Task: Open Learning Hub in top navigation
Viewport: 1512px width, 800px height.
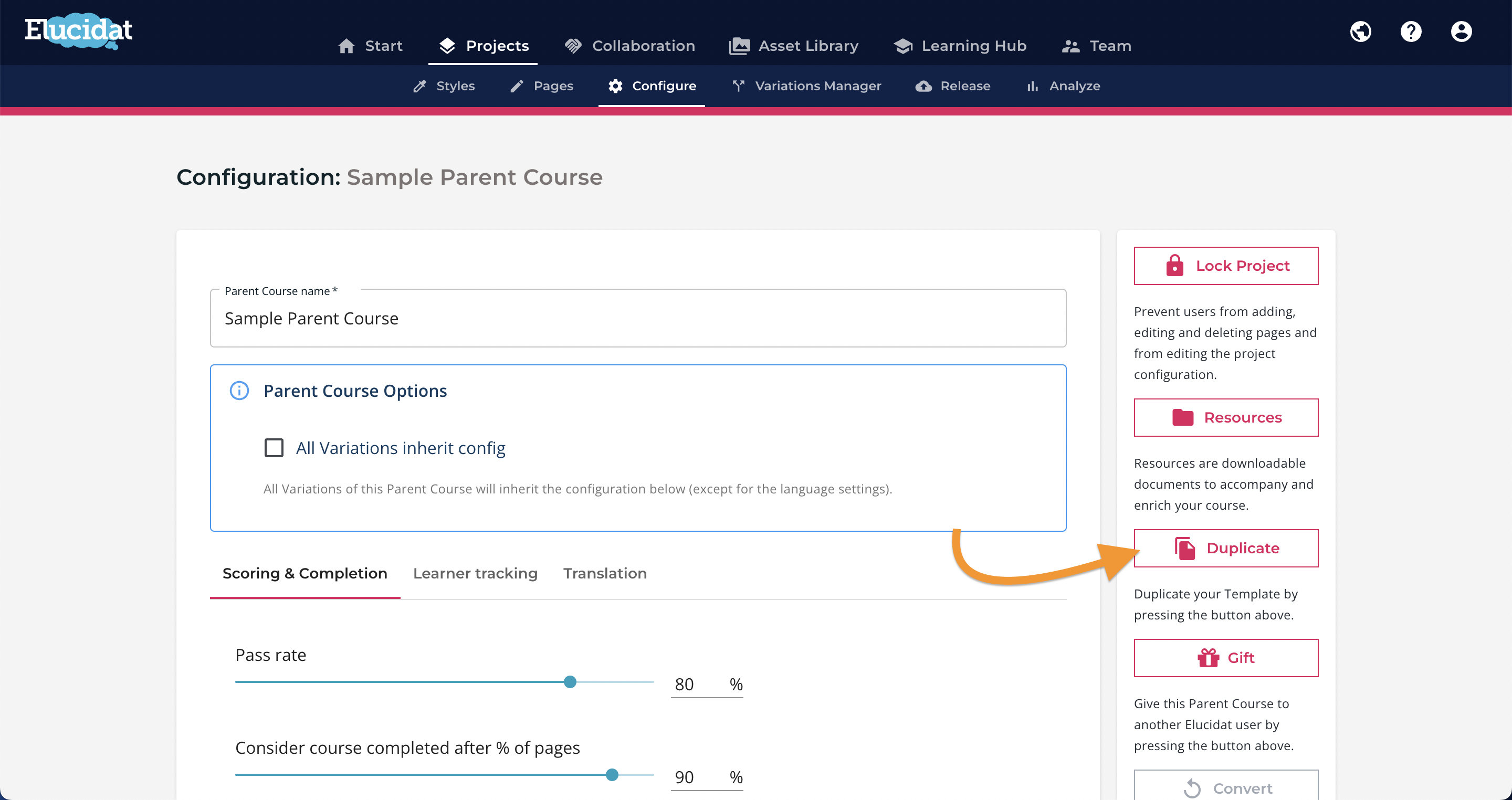Action: tap(960, 46)
